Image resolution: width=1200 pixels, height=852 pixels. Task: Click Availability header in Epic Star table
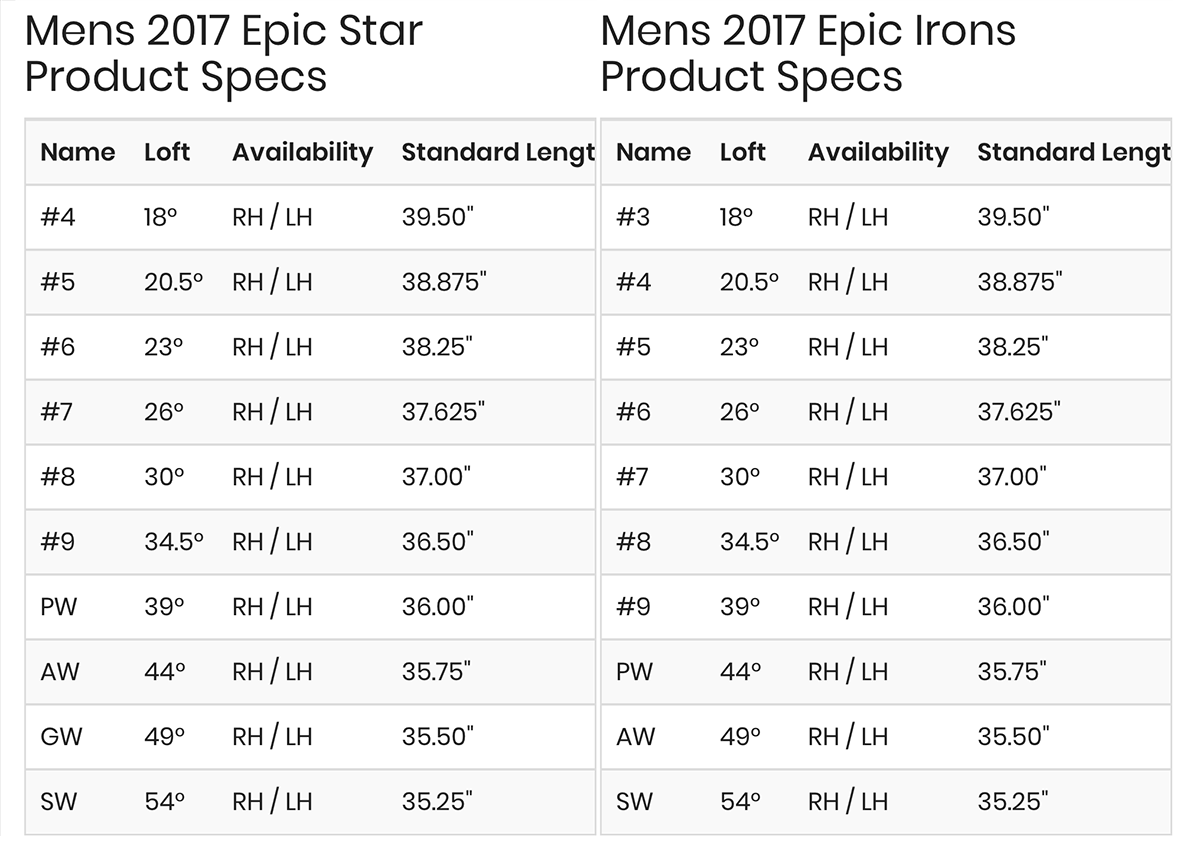click(x=302, y=152)
